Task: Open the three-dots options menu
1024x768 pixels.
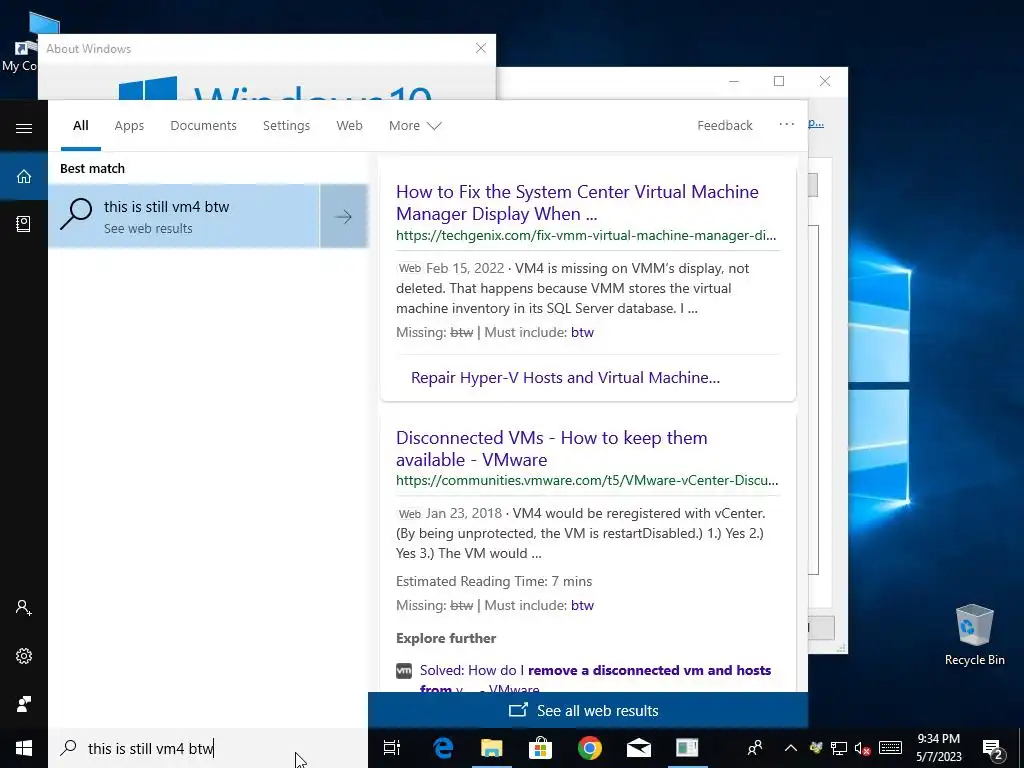Action: pos(786,124)
